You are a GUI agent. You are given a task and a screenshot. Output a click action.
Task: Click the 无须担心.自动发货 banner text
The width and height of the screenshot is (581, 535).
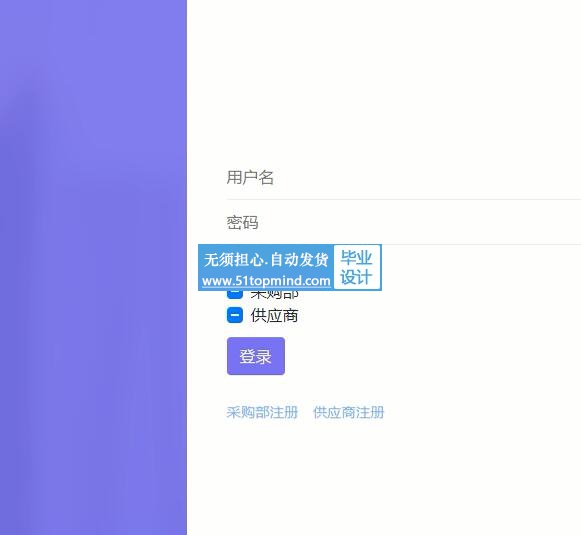coord(266,259)
